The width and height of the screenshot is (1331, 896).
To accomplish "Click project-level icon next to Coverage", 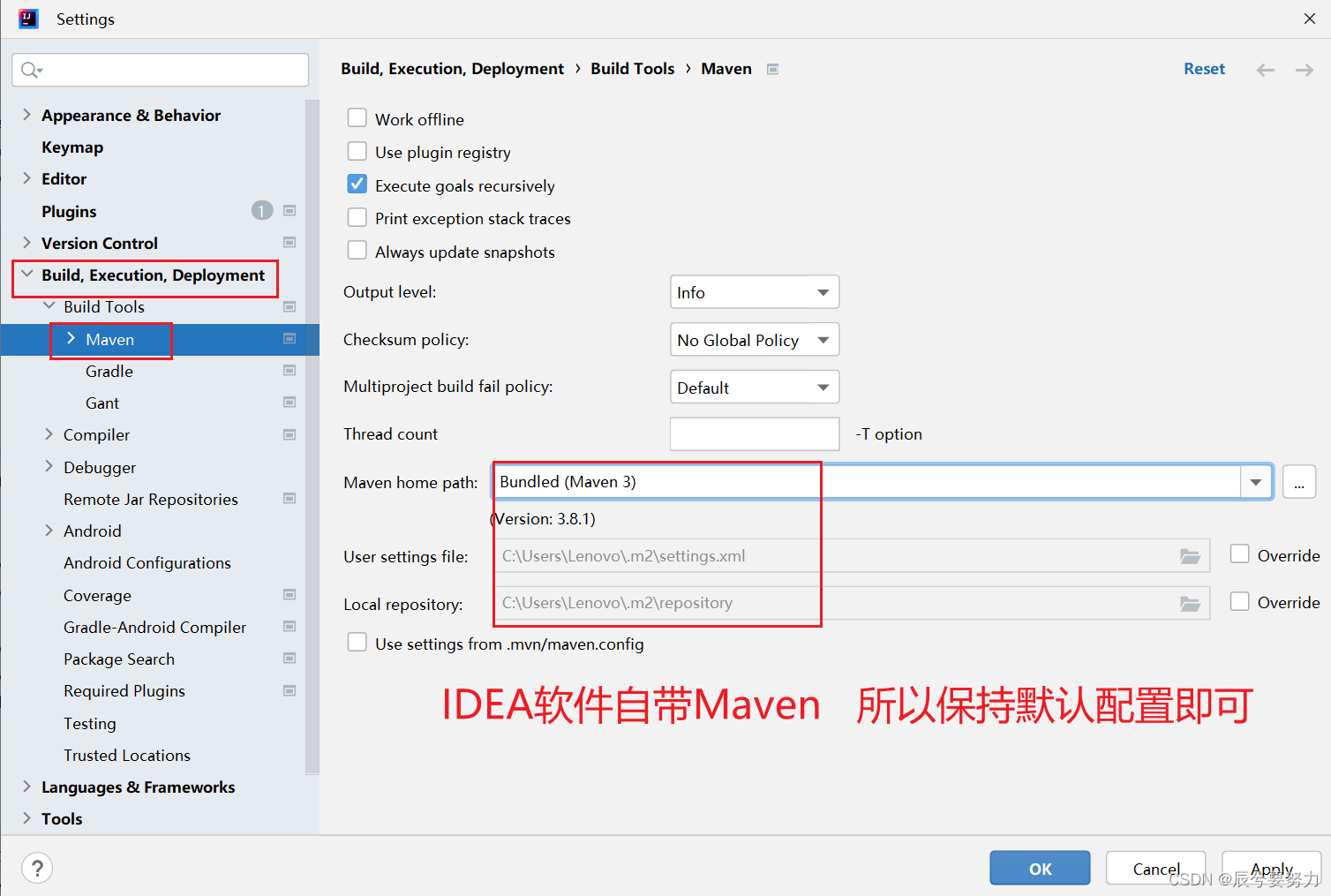I will (290, 594).
